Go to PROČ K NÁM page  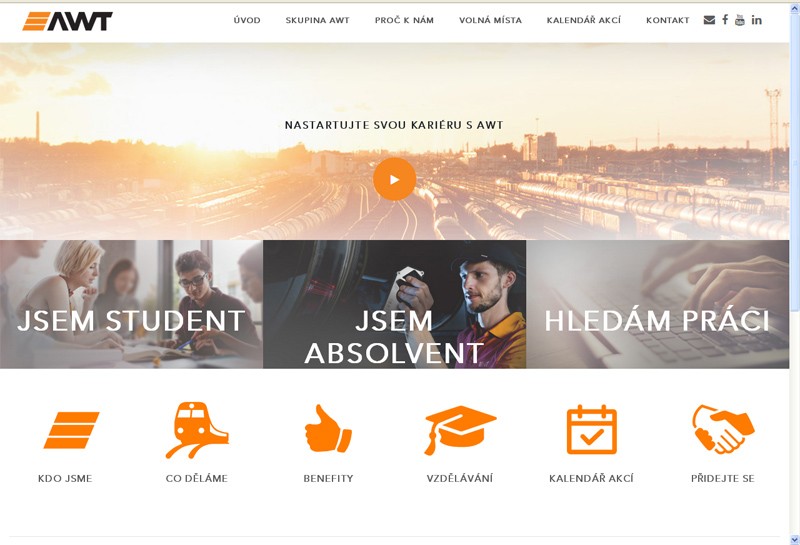click(x=404, y=20)
